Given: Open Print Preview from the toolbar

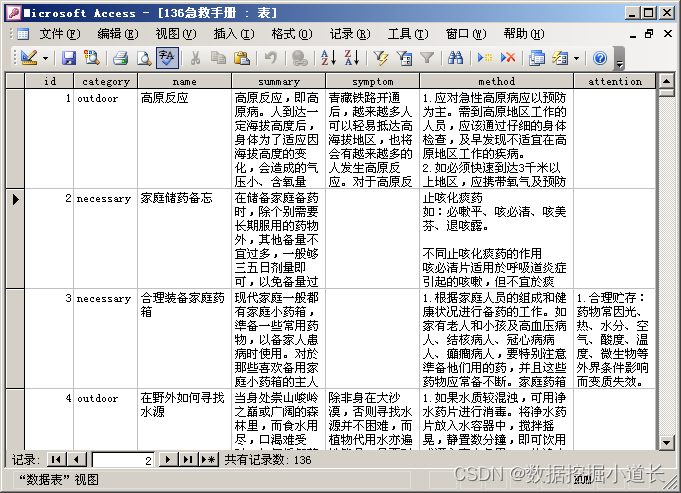Looking at the screenshot, I should coord(143,58).
